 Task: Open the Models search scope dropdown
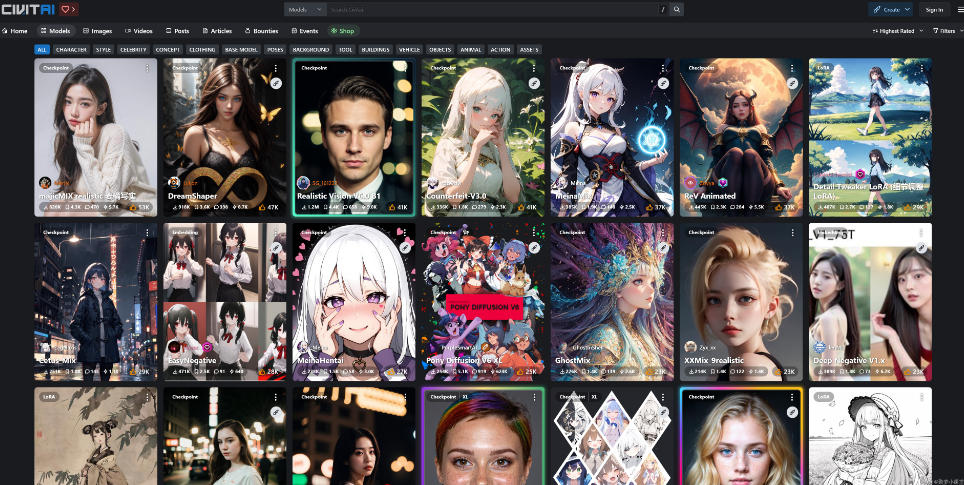(305, 9)
